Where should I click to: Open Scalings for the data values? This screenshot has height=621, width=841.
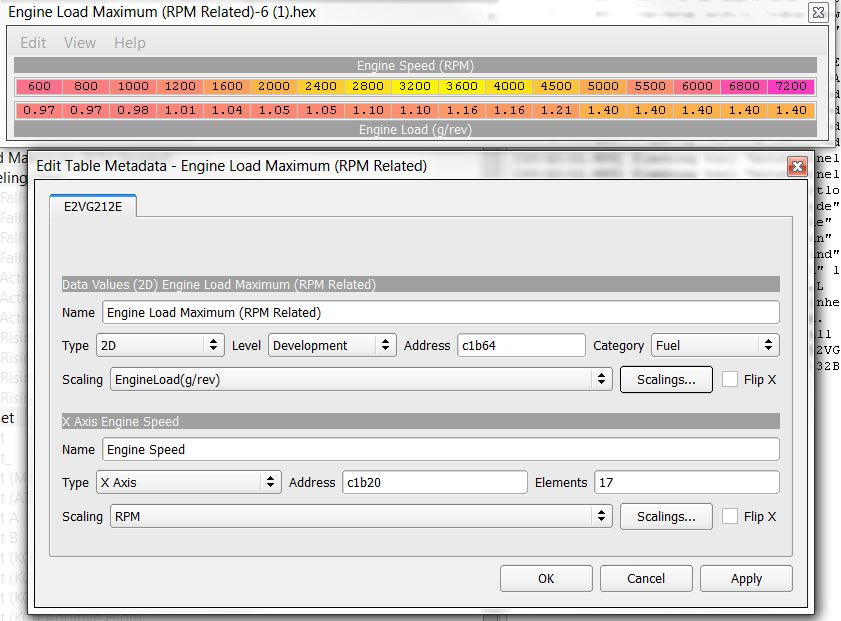click(x=666, y=379)
